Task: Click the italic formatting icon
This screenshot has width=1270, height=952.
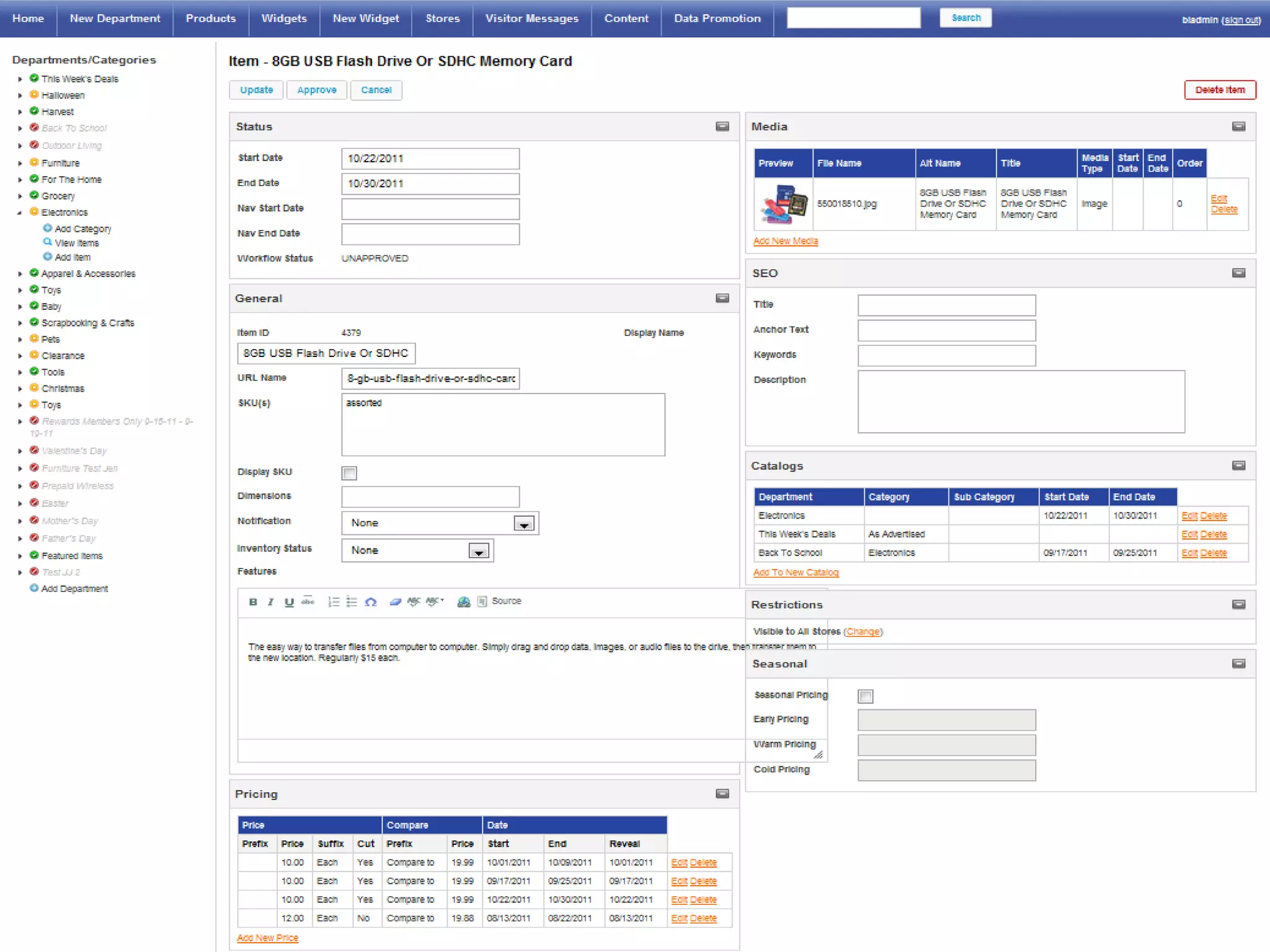Action: click(270, 602)
